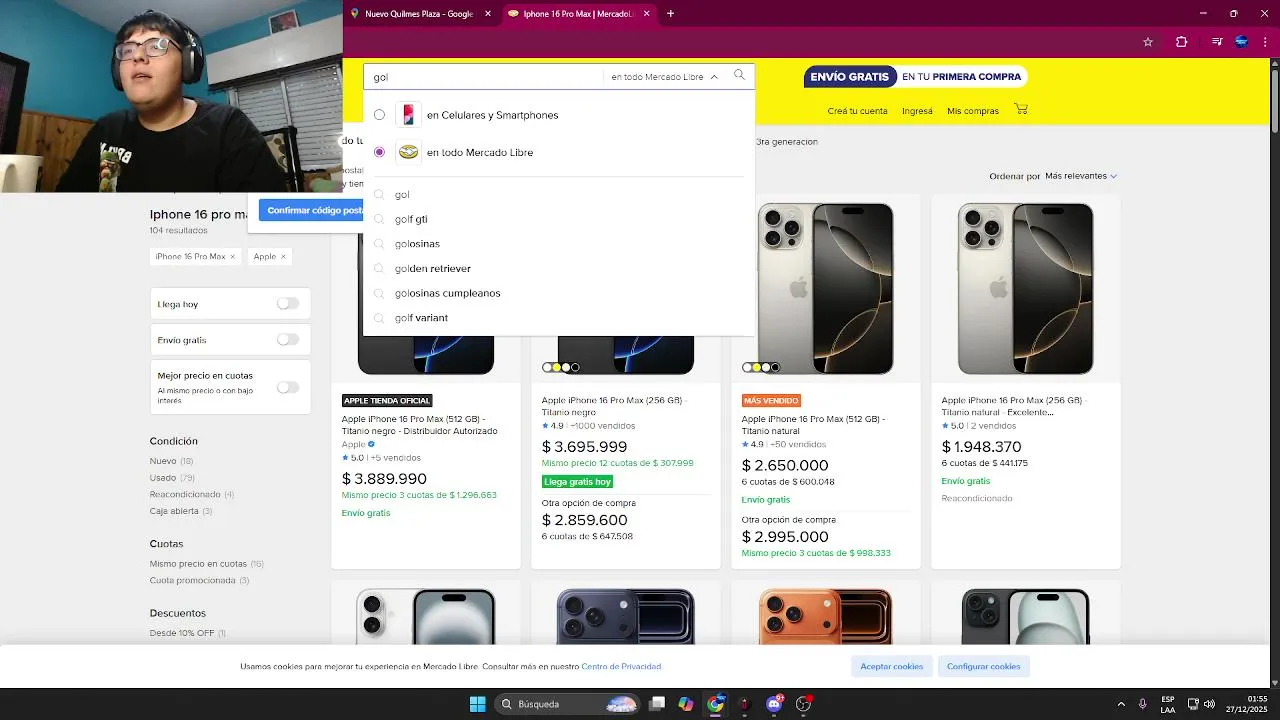The width and height of the screenshot is (1280, 720).
Task: Open 'Configurar cookies' settings
Action: tap(984, 666)
